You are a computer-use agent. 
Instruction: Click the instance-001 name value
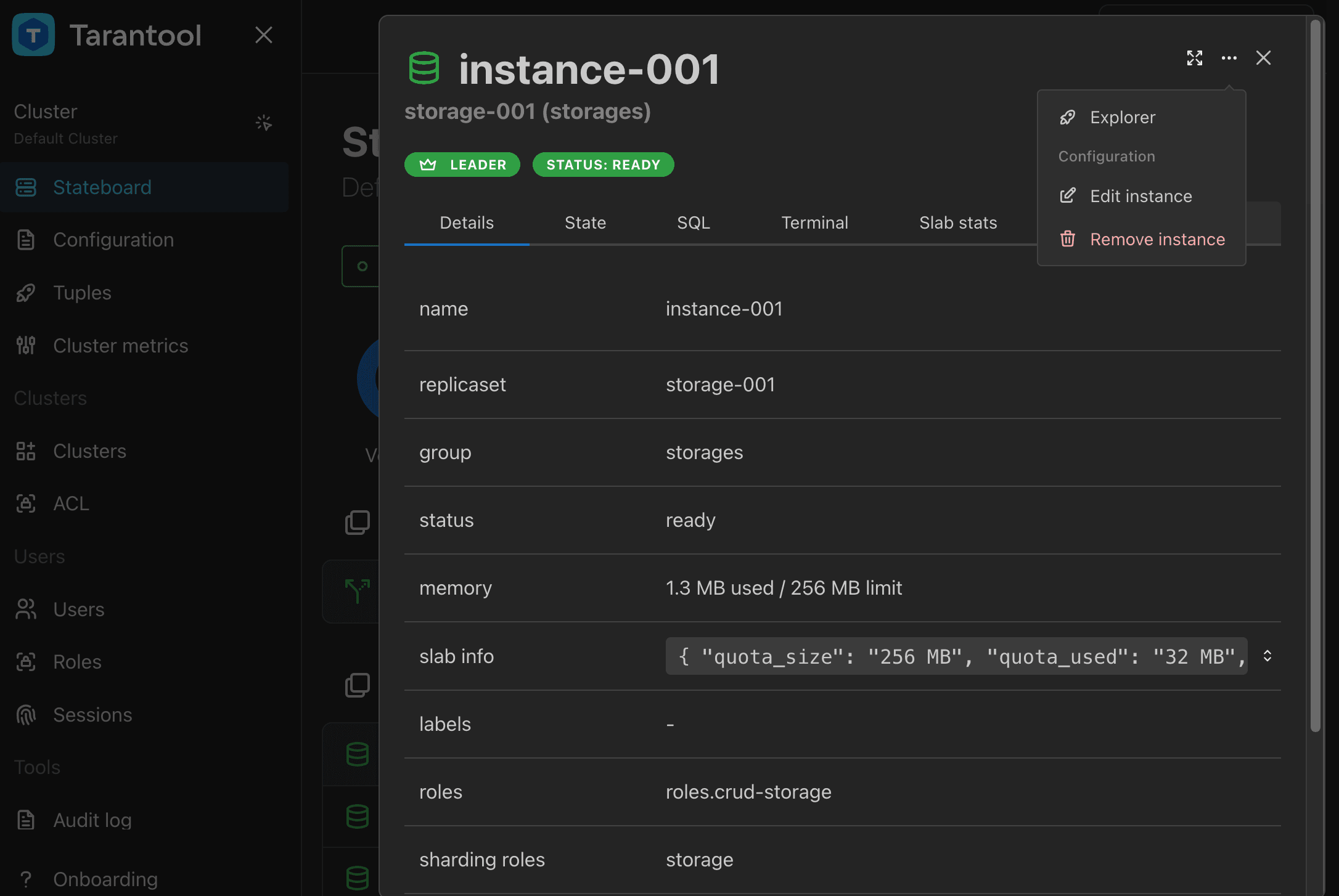(724, 309)
